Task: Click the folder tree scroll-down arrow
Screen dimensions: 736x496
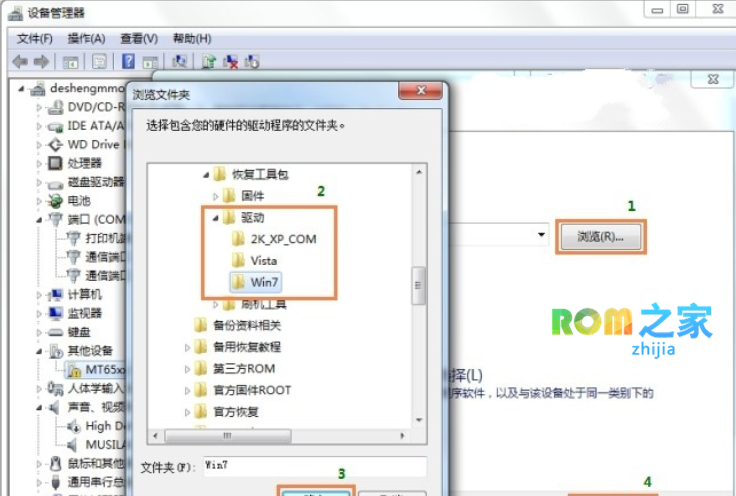Action: 419,420
